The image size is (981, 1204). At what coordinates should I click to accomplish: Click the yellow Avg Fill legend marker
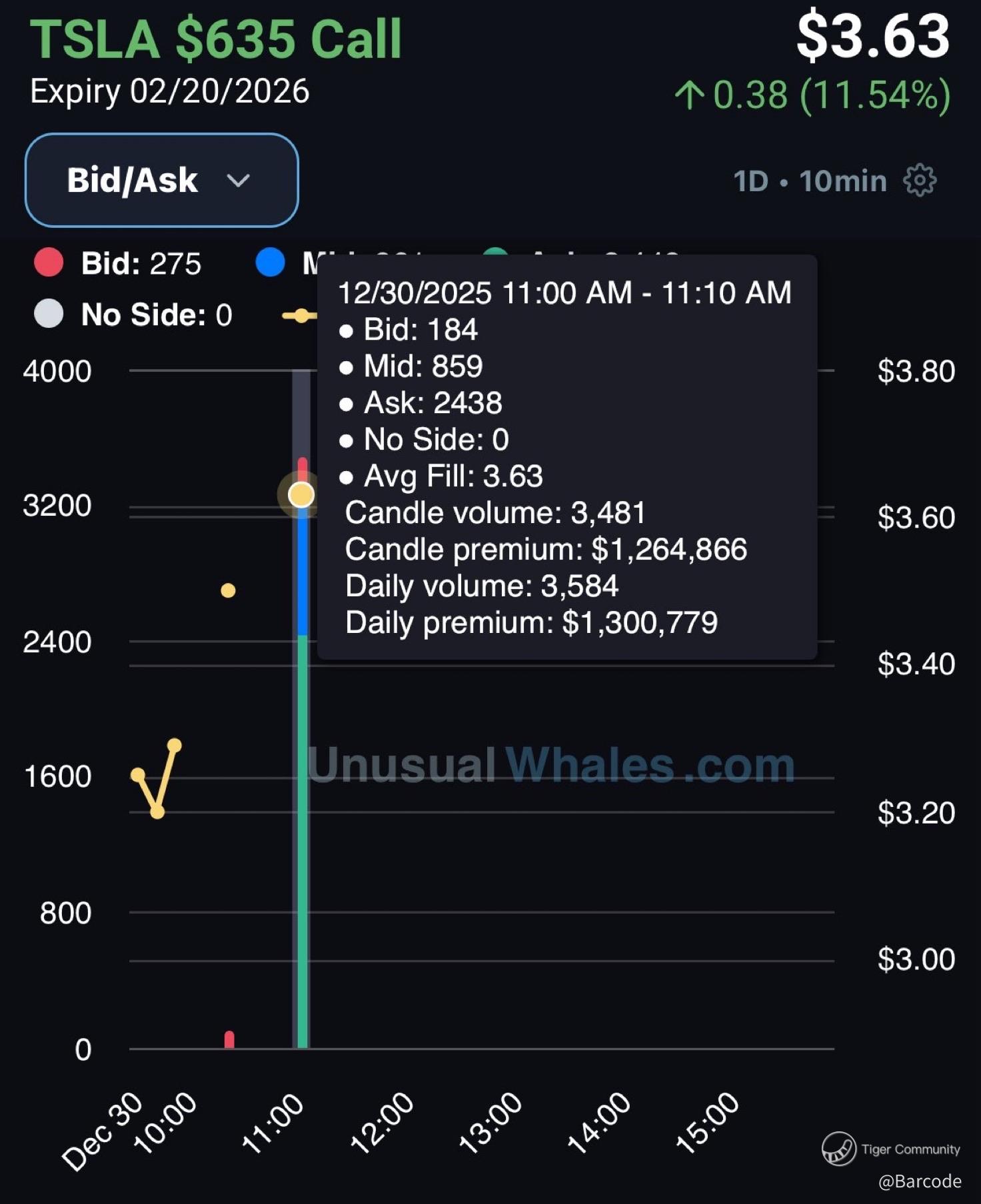(x=300, y=316)
